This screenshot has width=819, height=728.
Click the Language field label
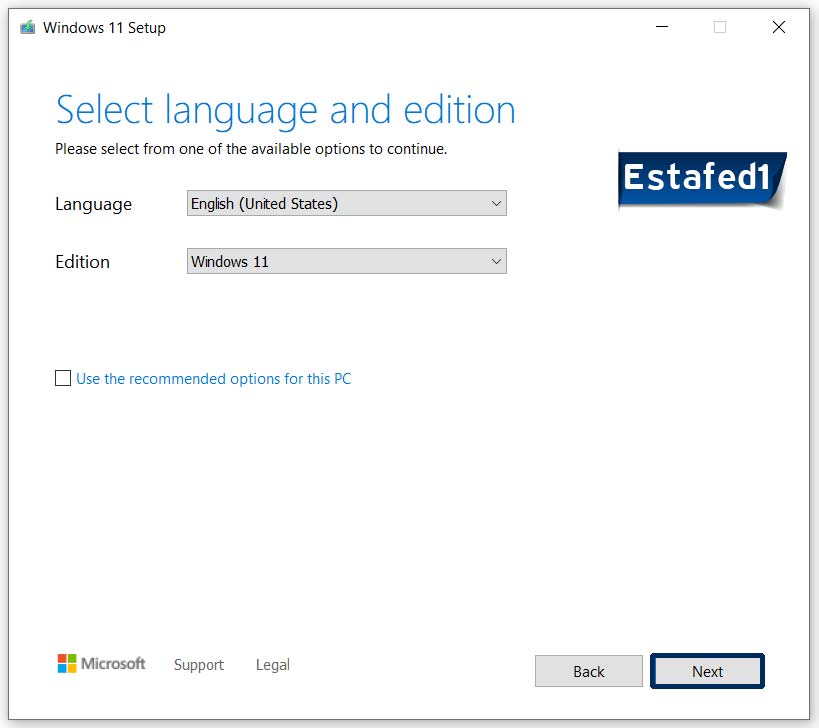pyautogui.click(x=92, y=204)
